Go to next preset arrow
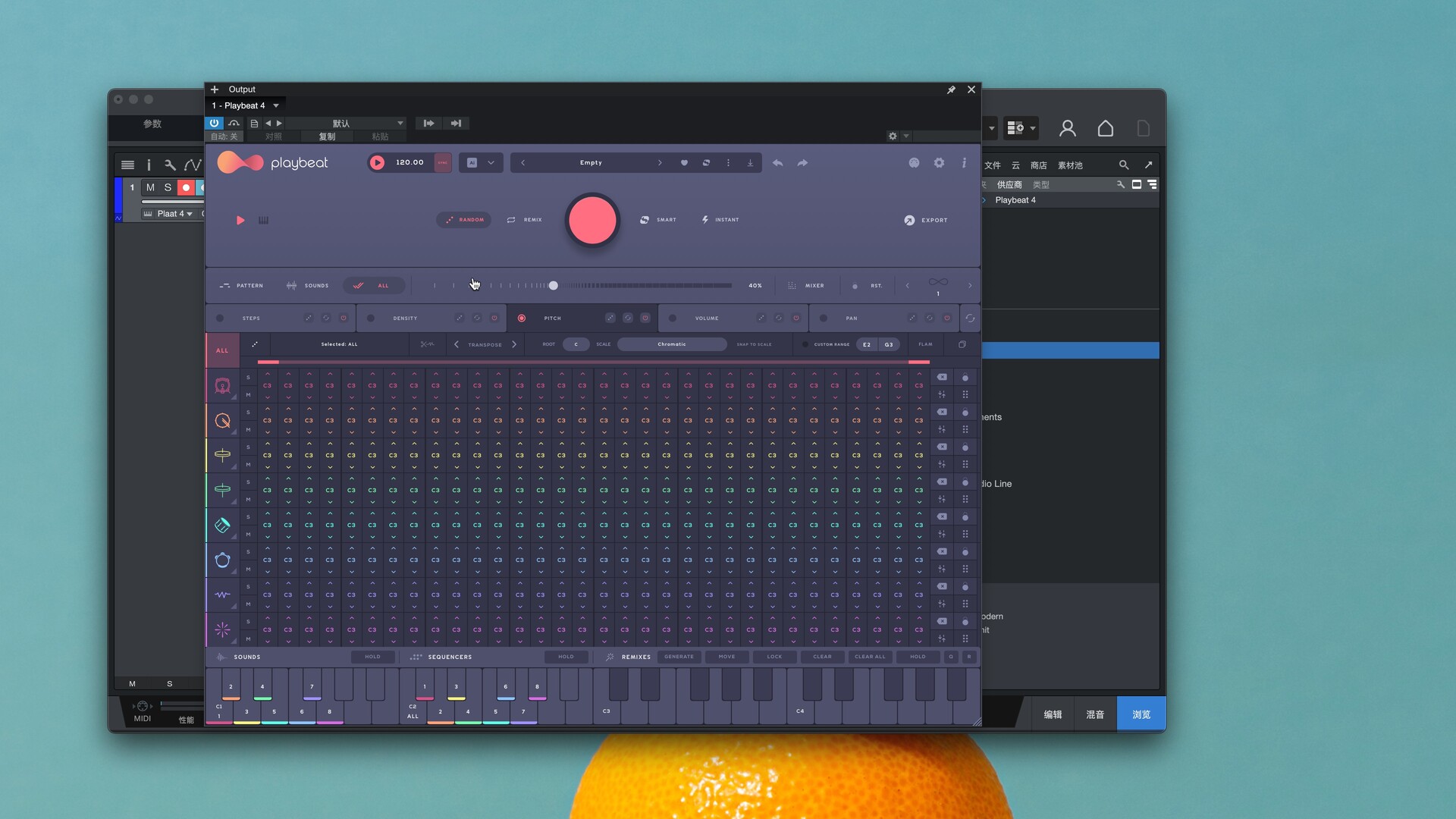Image resolution: width=1456 pixels, height=819 pixels. pyautogui.click(x=660, y=162)
